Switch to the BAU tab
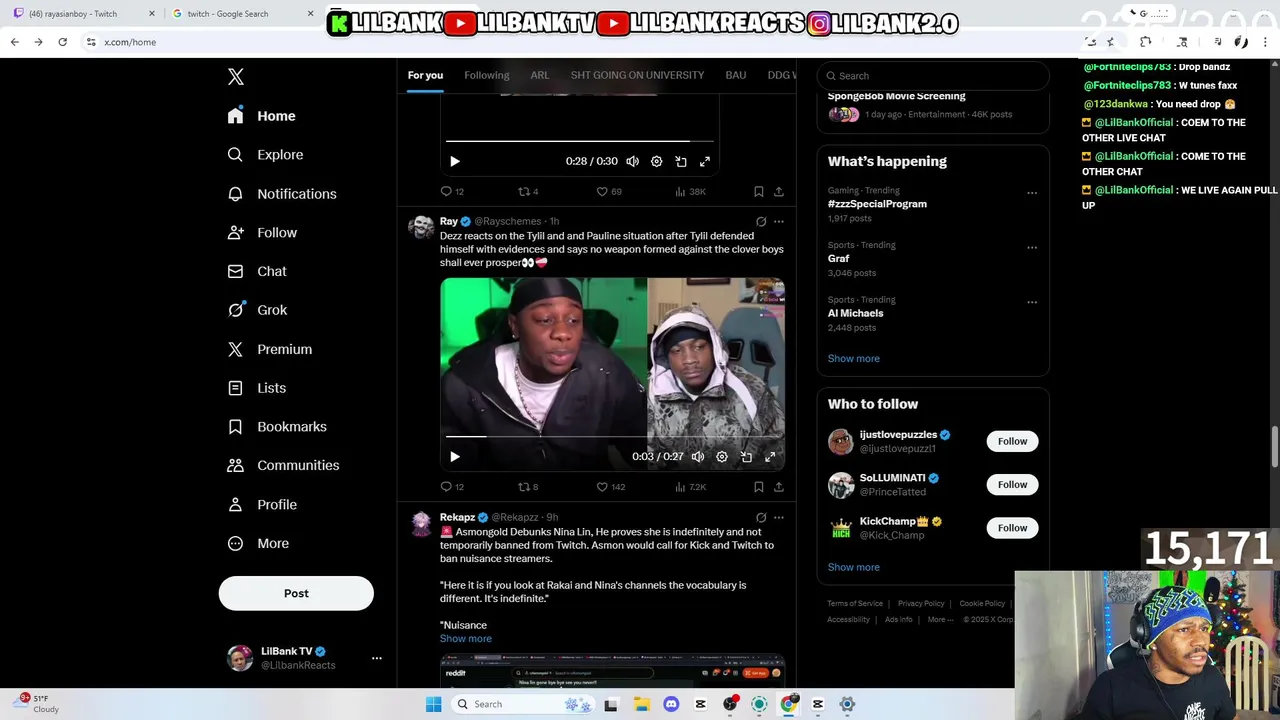This screenshot has height=720, width=1280. point(736,75)
